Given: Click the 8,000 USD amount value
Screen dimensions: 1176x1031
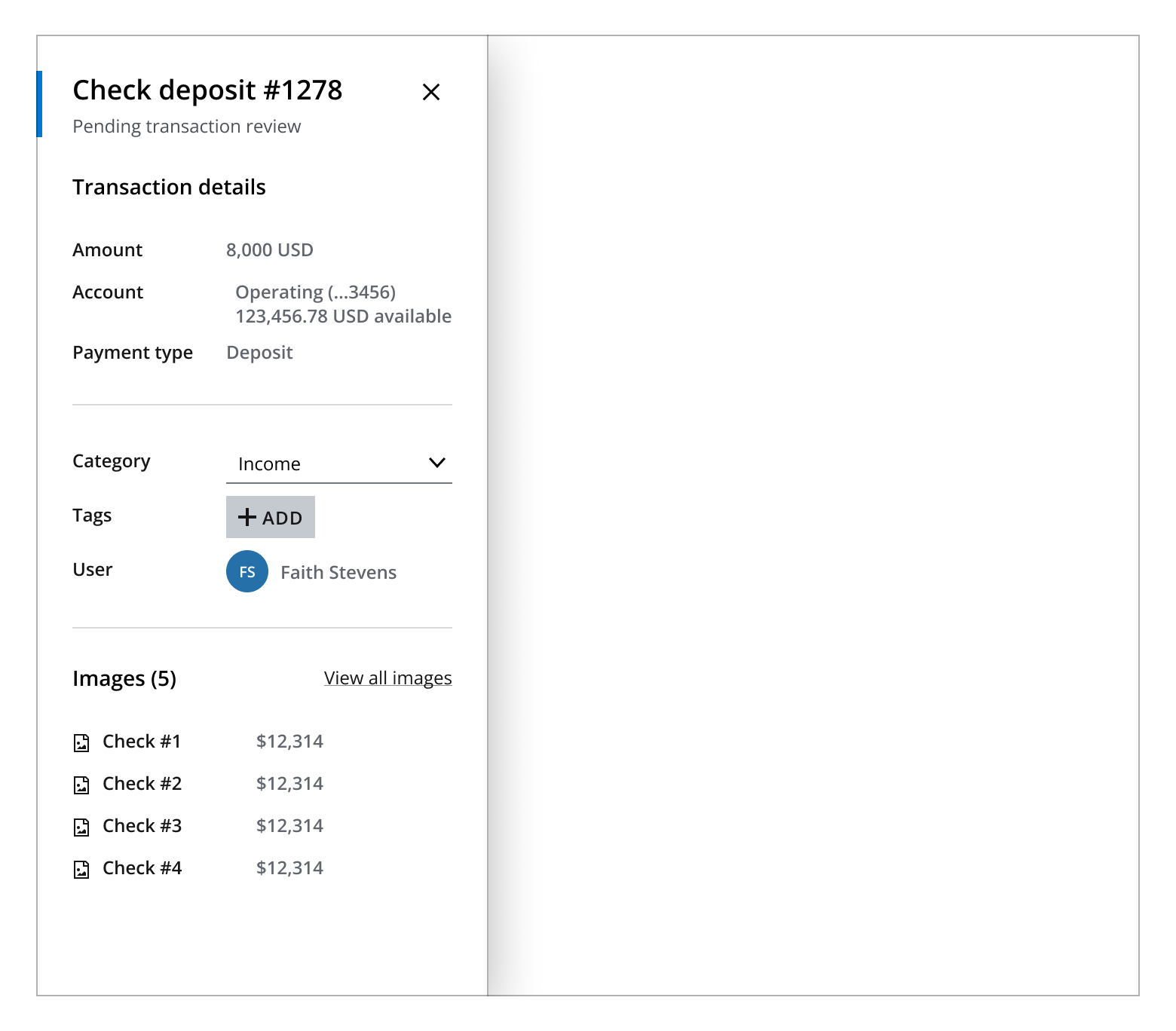Looking at the screenshot, I should click(x=271, y=249).
